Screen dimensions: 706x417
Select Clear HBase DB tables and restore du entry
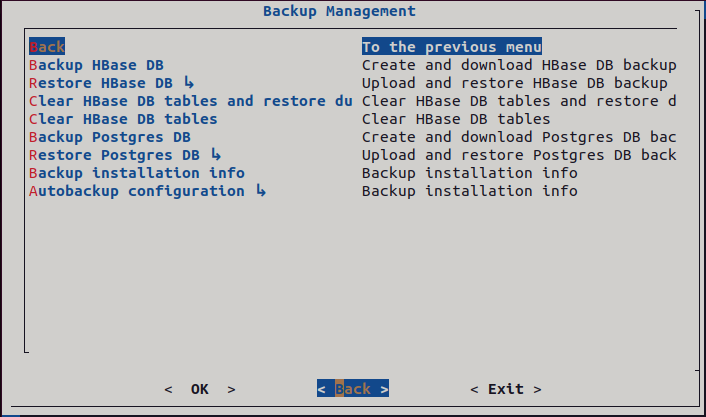191,101
